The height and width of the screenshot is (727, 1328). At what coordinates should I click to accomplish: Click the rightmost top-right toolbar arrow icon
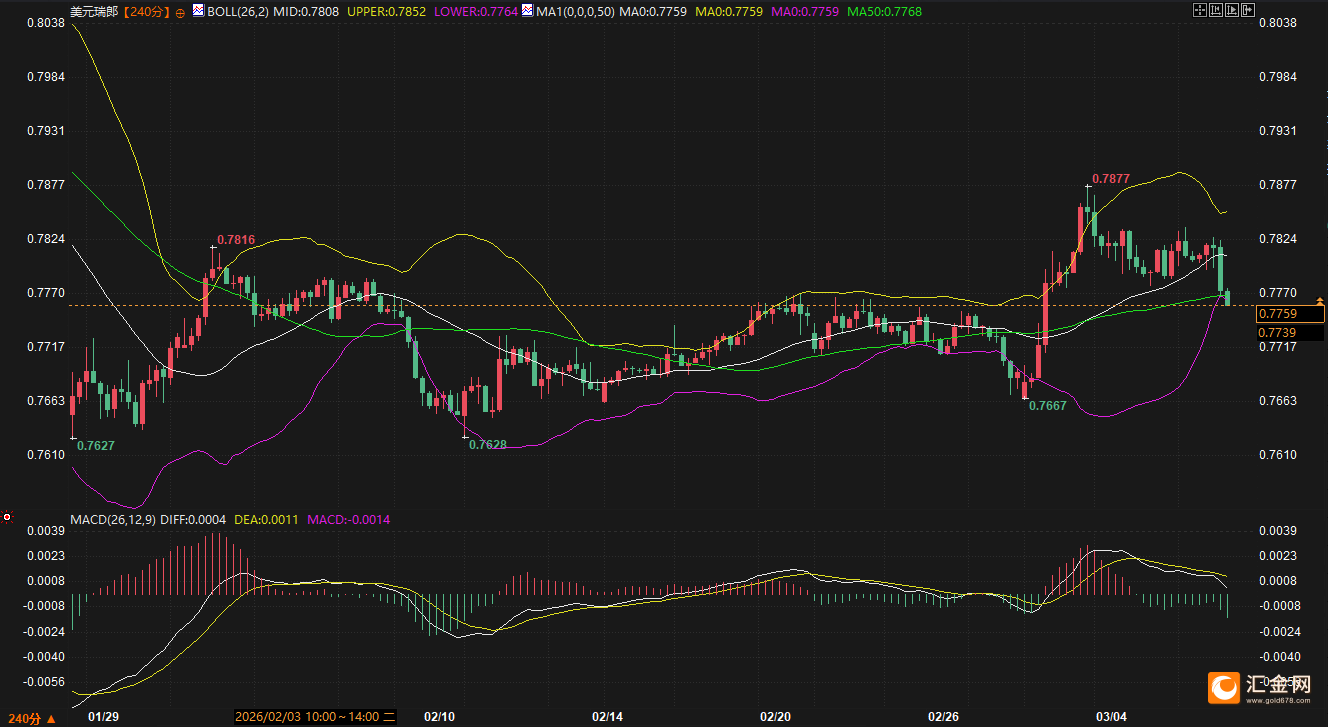coord(1247,10)
